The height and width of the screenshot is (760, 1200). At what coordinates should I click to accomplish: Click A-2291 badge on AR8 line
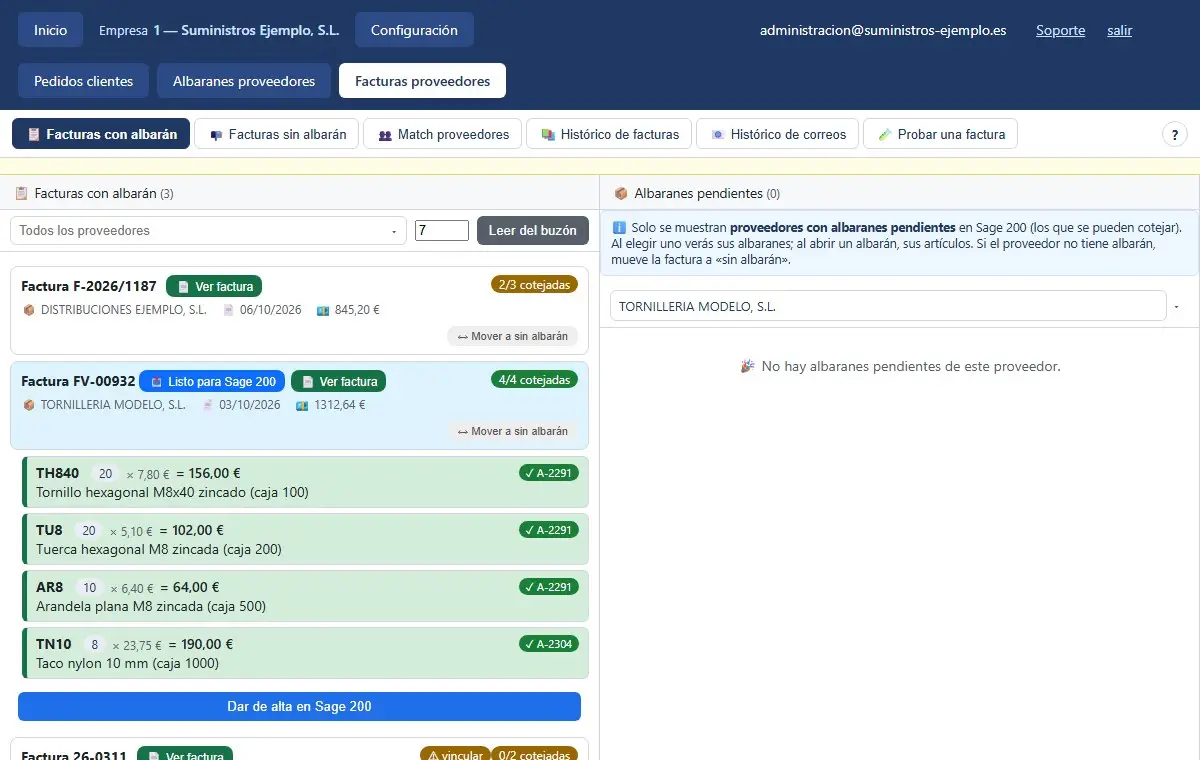(549, 587)
